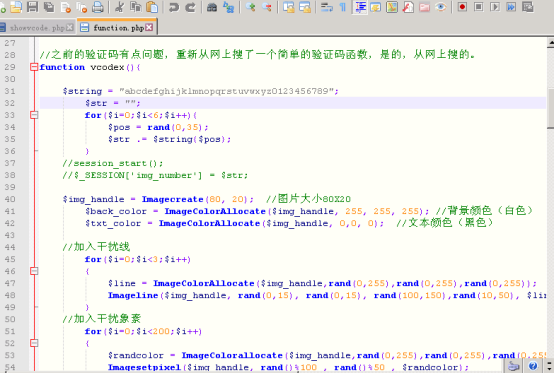Close the function.php tab
The width and height of the screenshot is (554, 374).
pos(149,28)
